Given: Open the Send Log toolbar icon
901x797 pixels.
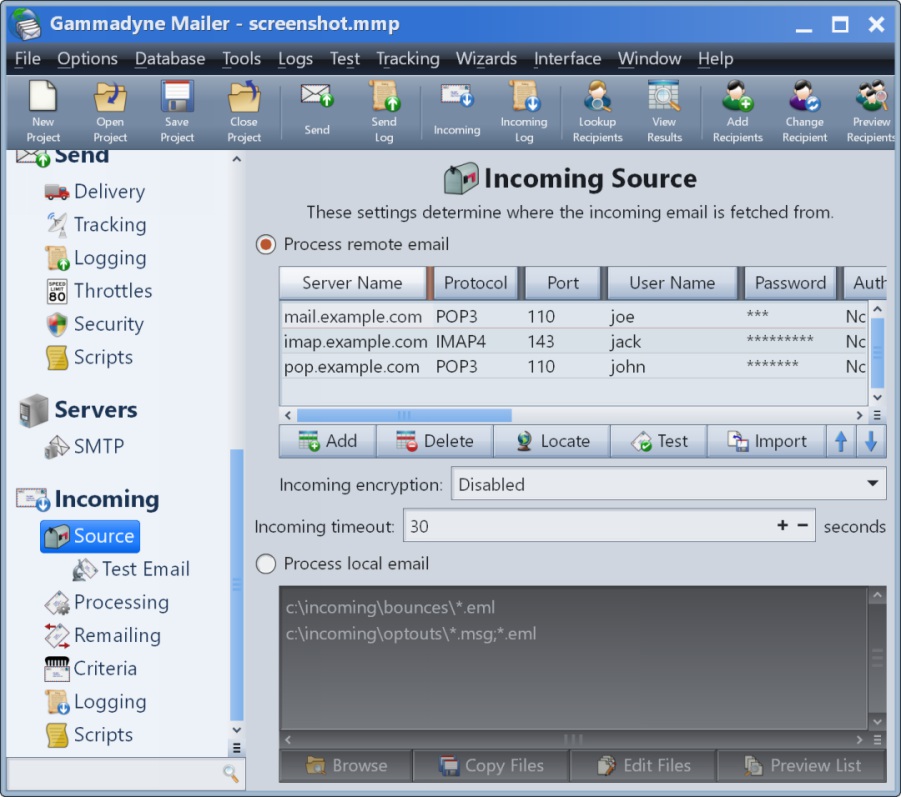Looking at the screenshot, I should [384, 110].
